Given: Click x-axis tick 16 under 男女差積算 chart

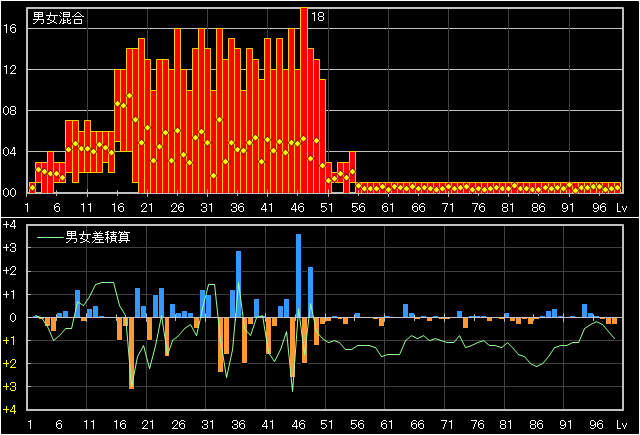Looking at the screenshot, I should (x=120, y=425).
